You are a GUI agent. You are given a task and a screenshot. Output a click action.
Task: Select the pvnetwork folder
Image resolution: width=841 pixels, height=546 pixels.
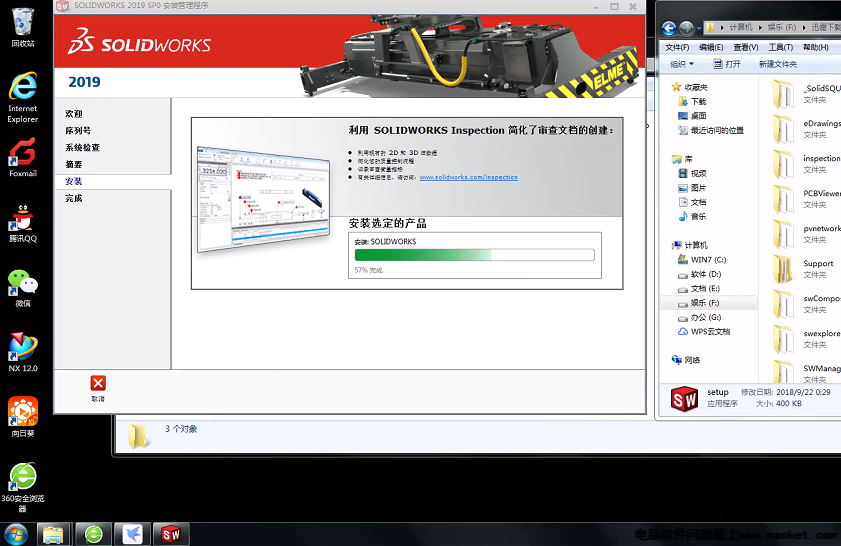click(807, 233)
